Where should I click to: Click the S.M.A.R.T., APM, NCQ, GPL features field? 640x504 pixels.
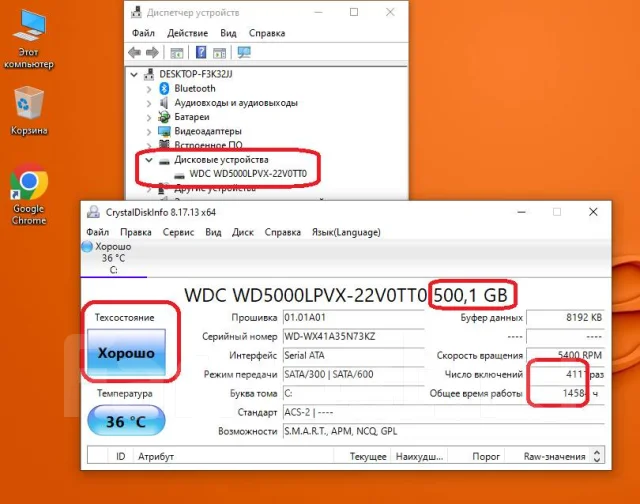pyautogui.click(x=444, y=431)
